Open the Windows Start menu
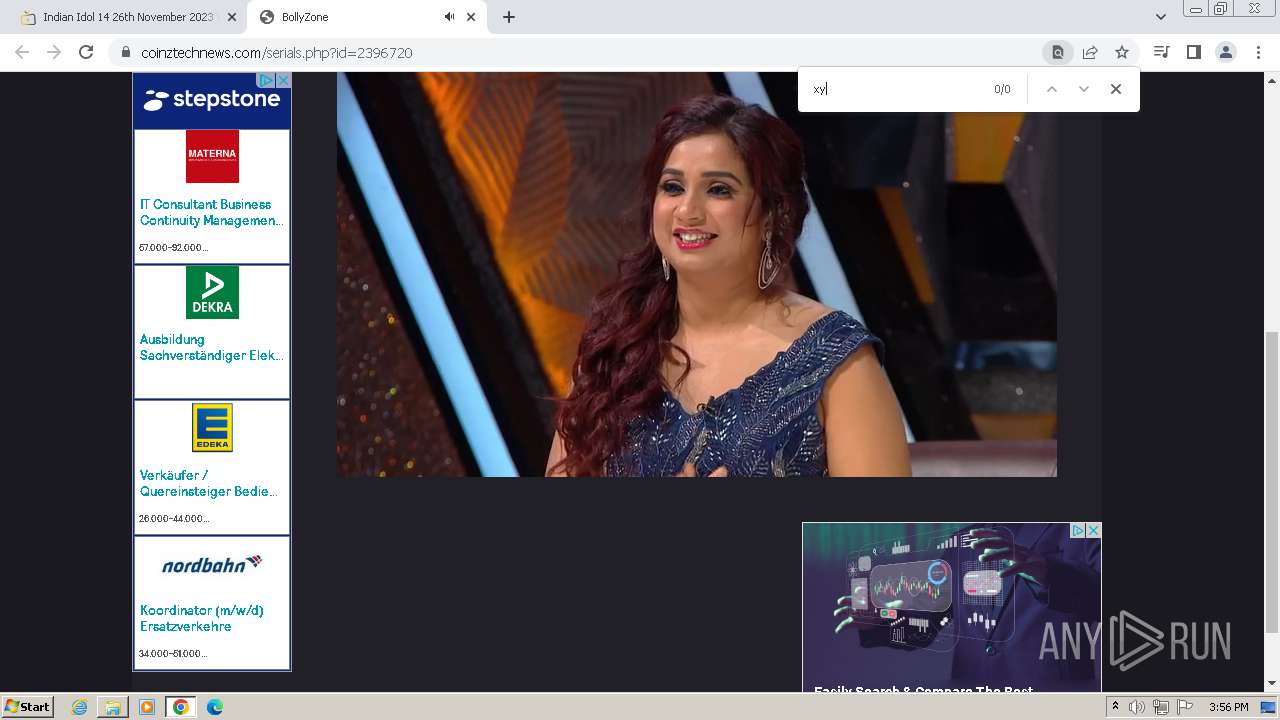Image resolution: width=1280 pixels, height=720 pixels. tap(27, 706)
